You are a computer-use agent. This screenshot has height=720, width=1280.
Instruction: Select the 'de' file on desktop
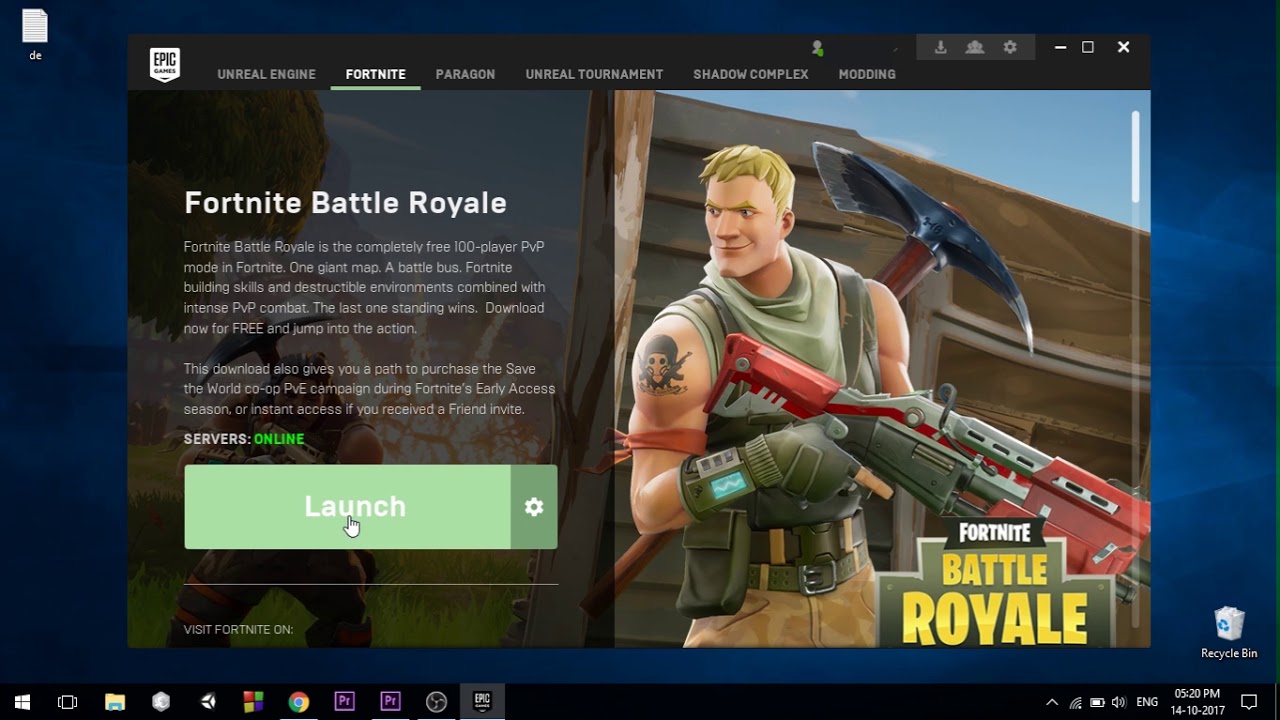pos(35,35)
